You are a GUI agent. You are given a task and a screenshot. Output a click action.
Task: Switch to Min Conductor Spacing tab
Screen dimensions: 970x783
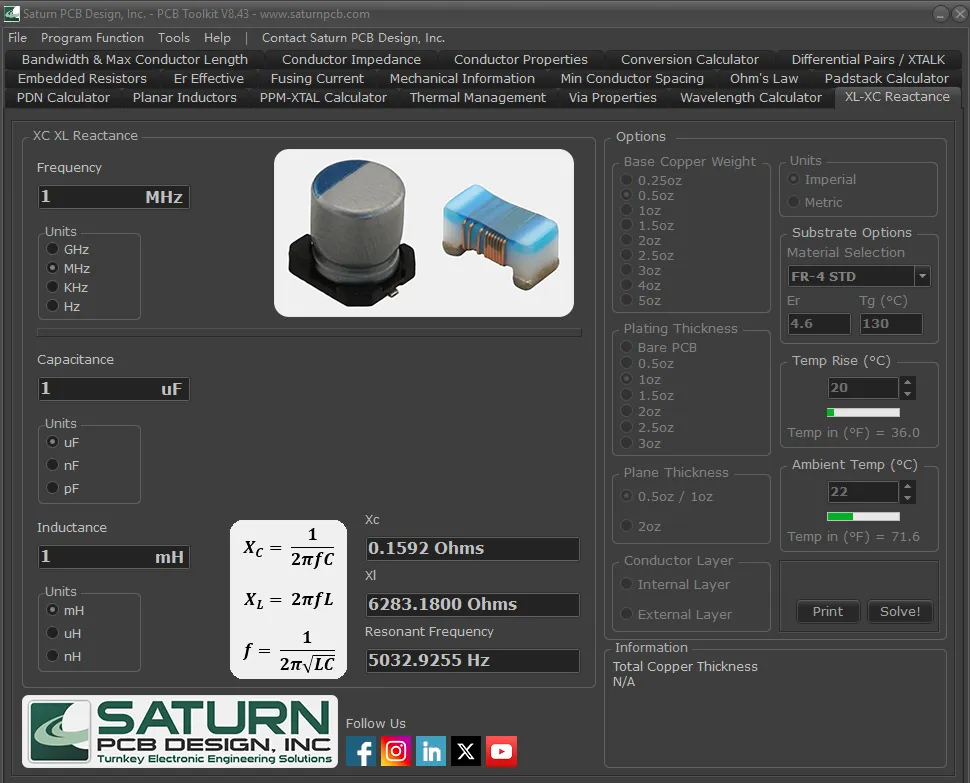pyautogui.click(x=632, y=79)
